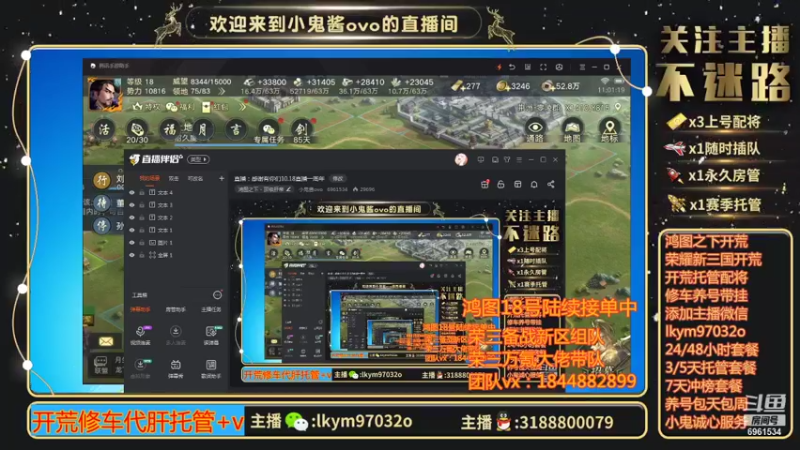Click the share icon in 直播伴侣
Screen dimensions: 800x450
[551, 184]
